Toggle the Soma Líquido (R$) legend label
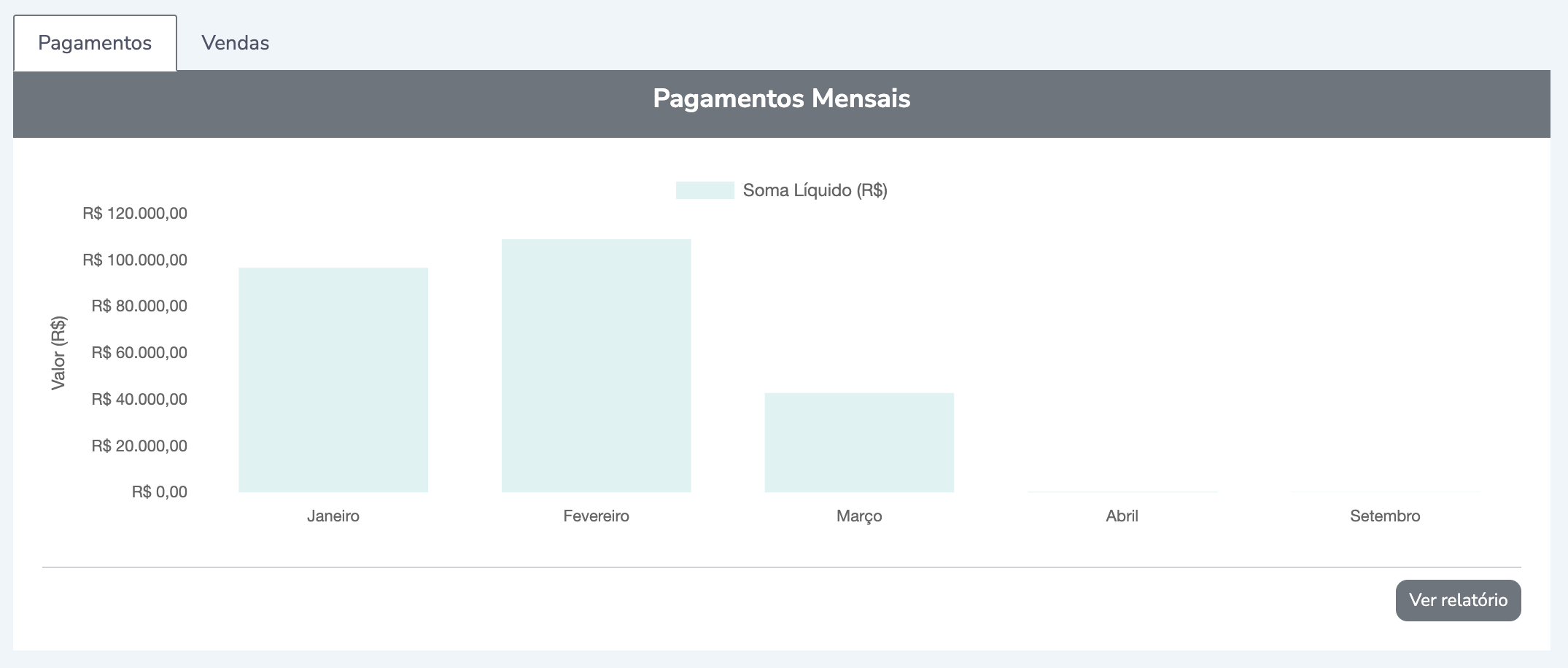 815,190
